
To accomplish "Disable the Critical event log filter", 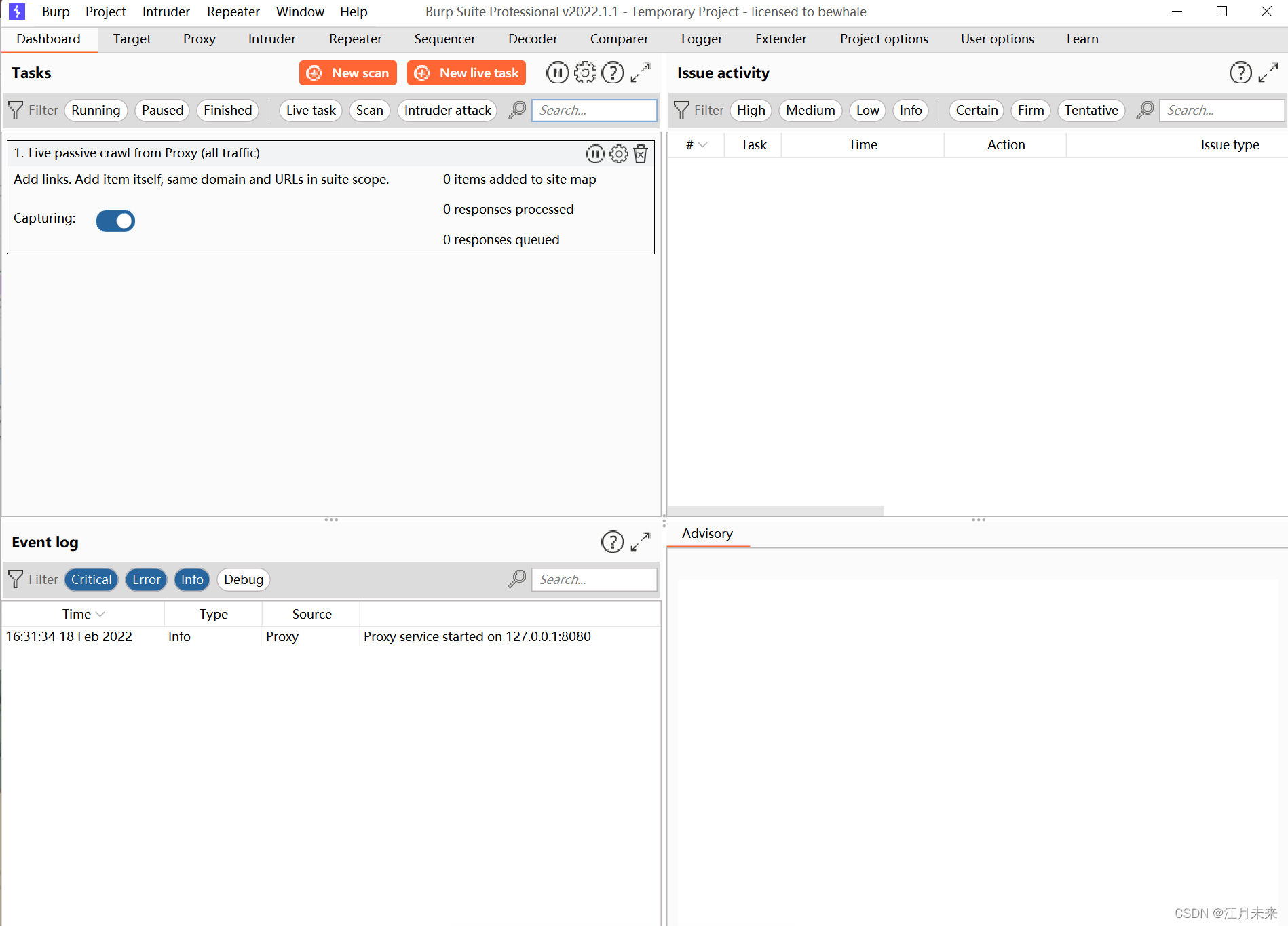I will tap(92, 579).
